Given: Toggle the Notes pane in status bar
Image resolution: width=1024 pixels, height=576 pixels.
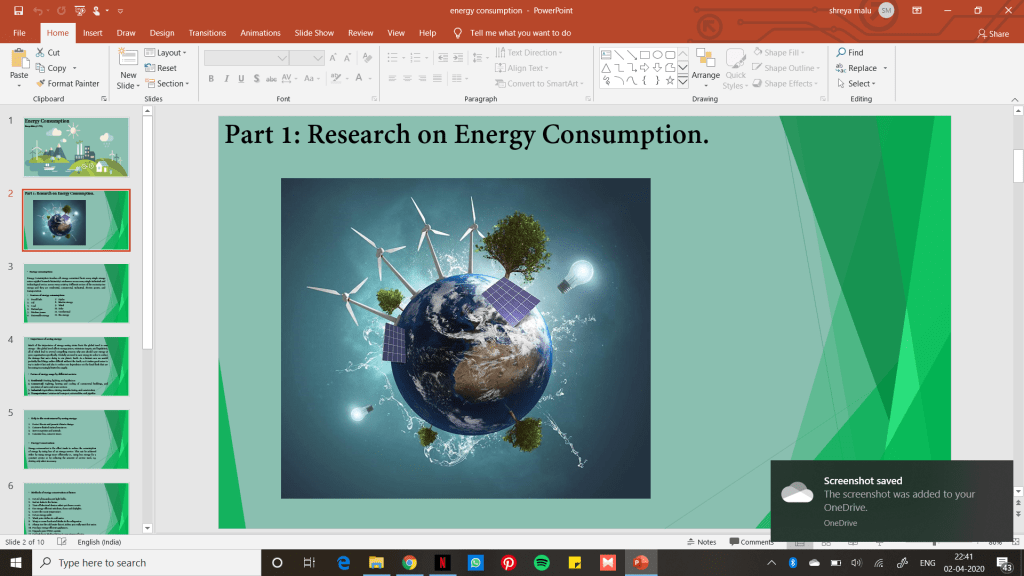Looking at the screenshot, I should click(x=701, y=542).
